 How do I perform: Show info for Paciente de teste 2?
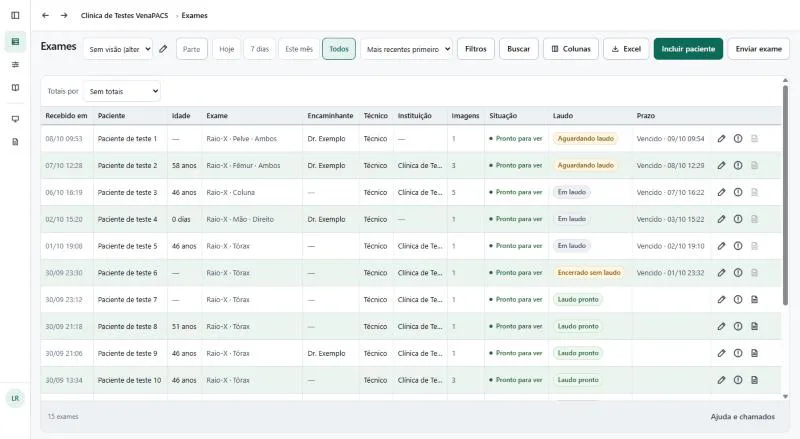point(738,165)
